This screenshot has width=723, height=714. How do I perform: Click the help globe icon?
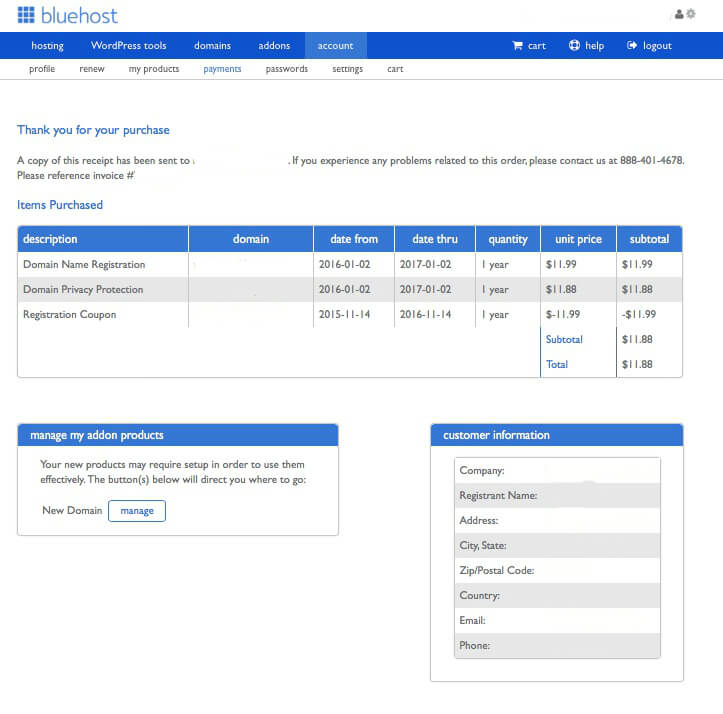(574, 46)
